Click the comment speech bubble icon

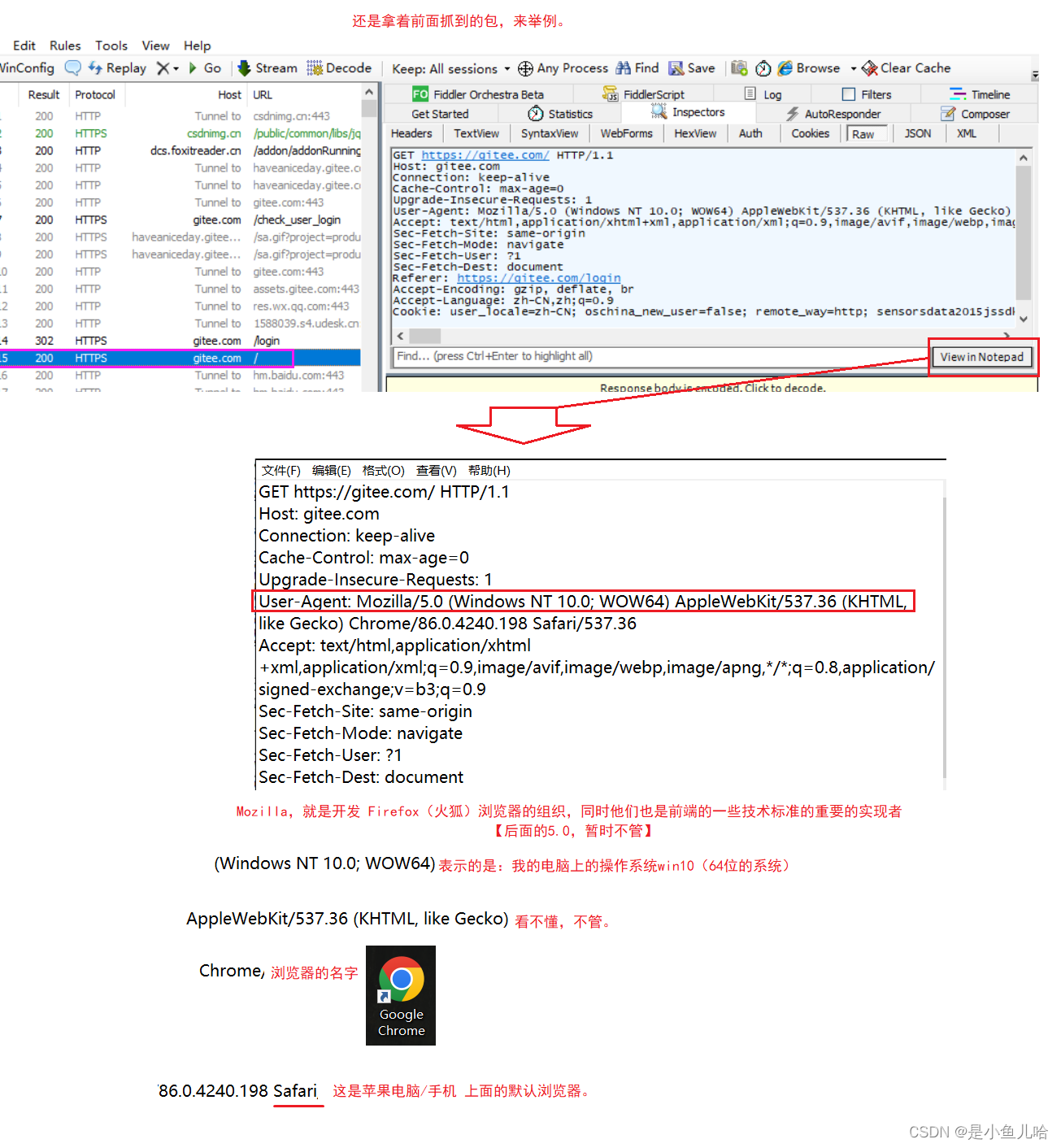73,67
